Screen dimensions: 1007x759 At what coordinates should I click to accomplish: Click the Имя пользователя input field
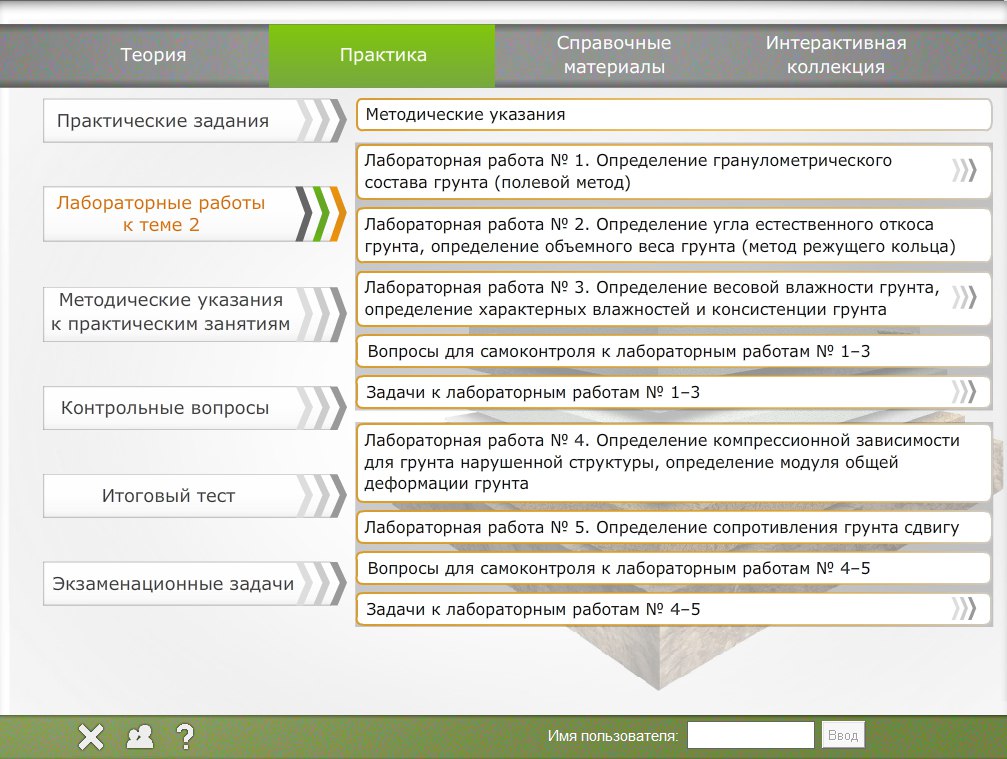tap(750, 736)
